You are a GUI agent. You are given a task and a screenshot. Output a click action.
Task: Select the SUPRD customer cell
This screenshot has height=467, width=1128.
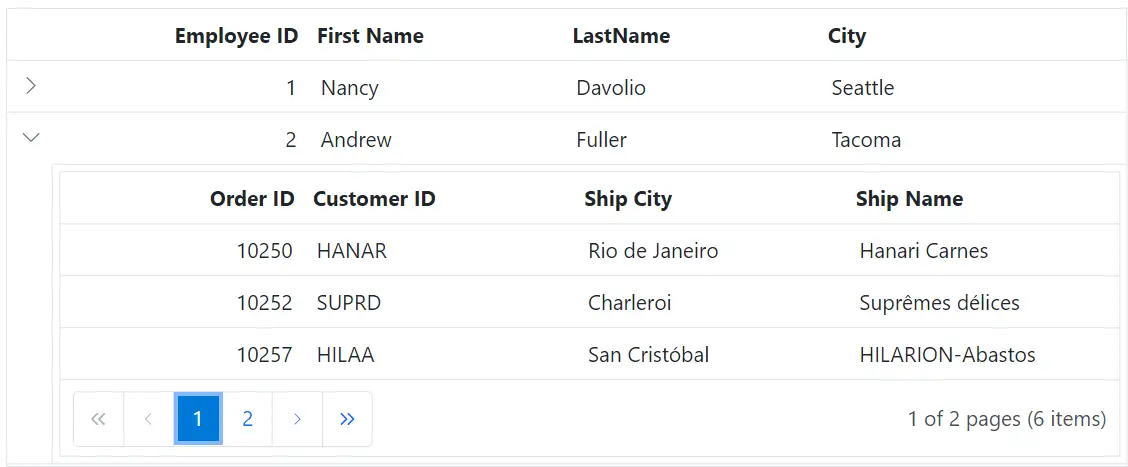(x=349, y=303)
